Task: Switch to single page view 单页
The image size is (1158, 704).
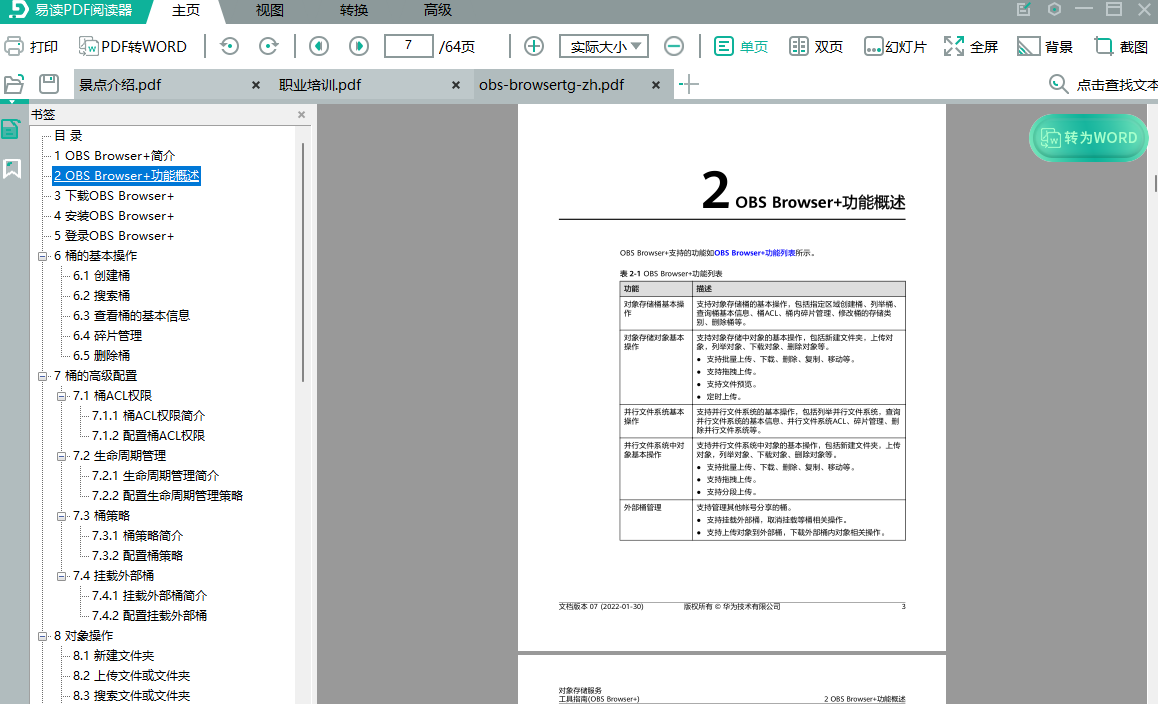Action: [x=741, y=47]
